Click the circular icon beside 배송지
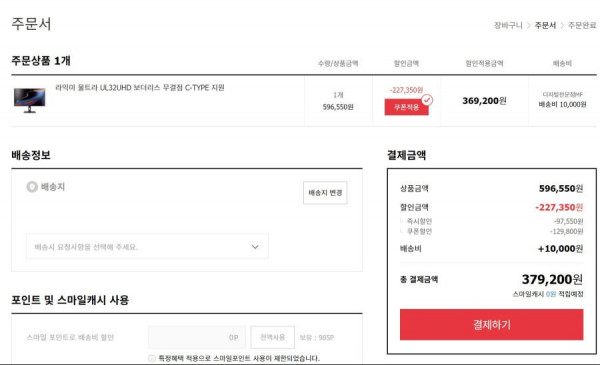Viewport: 600px width, 365px height. pyautogui.click(x=32, y=187)
